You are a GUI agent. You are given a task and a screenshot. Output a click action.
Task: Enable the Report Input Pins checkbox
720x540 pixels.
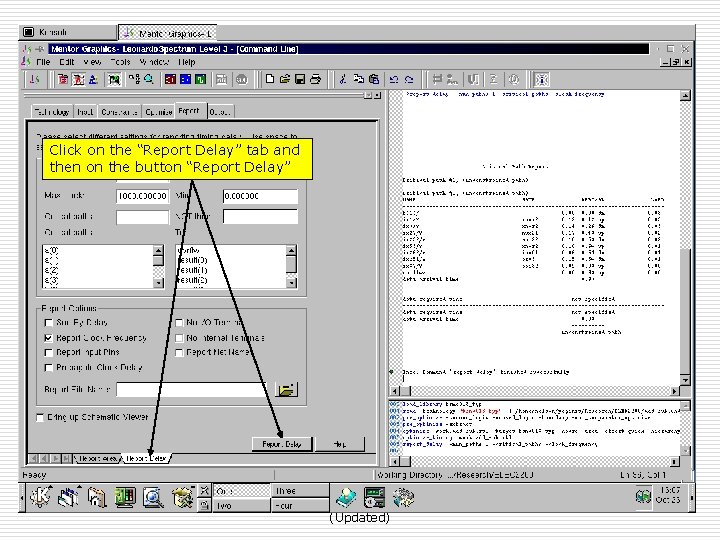point(49,353)
